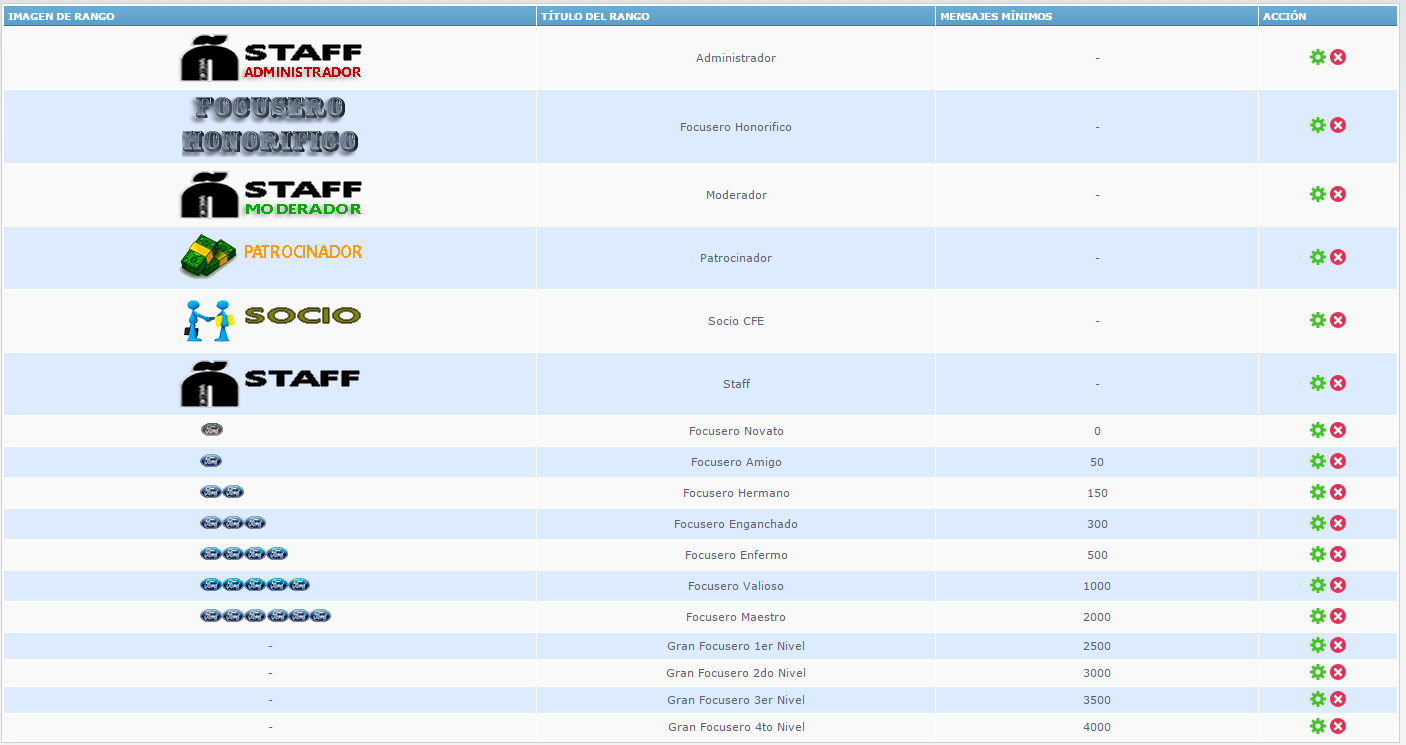Viewport: 1406px width, 745px height.
Task: Click red delete icon for Staff rank
Action: 1338,383
